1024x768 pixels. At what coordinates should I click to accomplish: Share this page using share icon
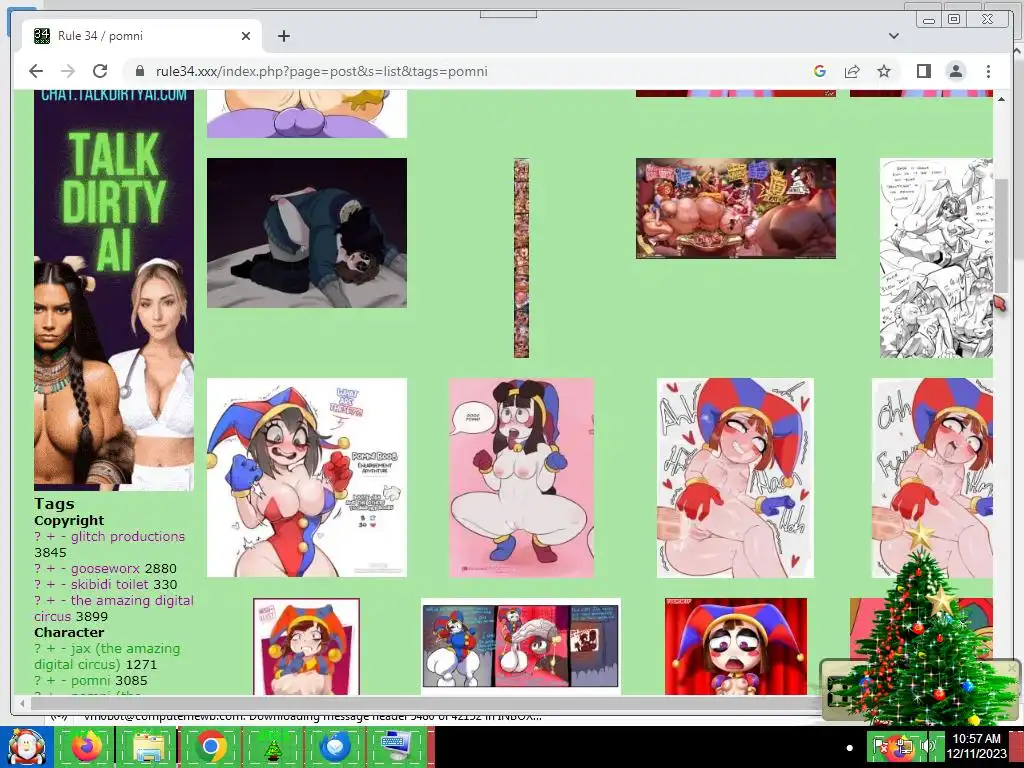point(852,71)
